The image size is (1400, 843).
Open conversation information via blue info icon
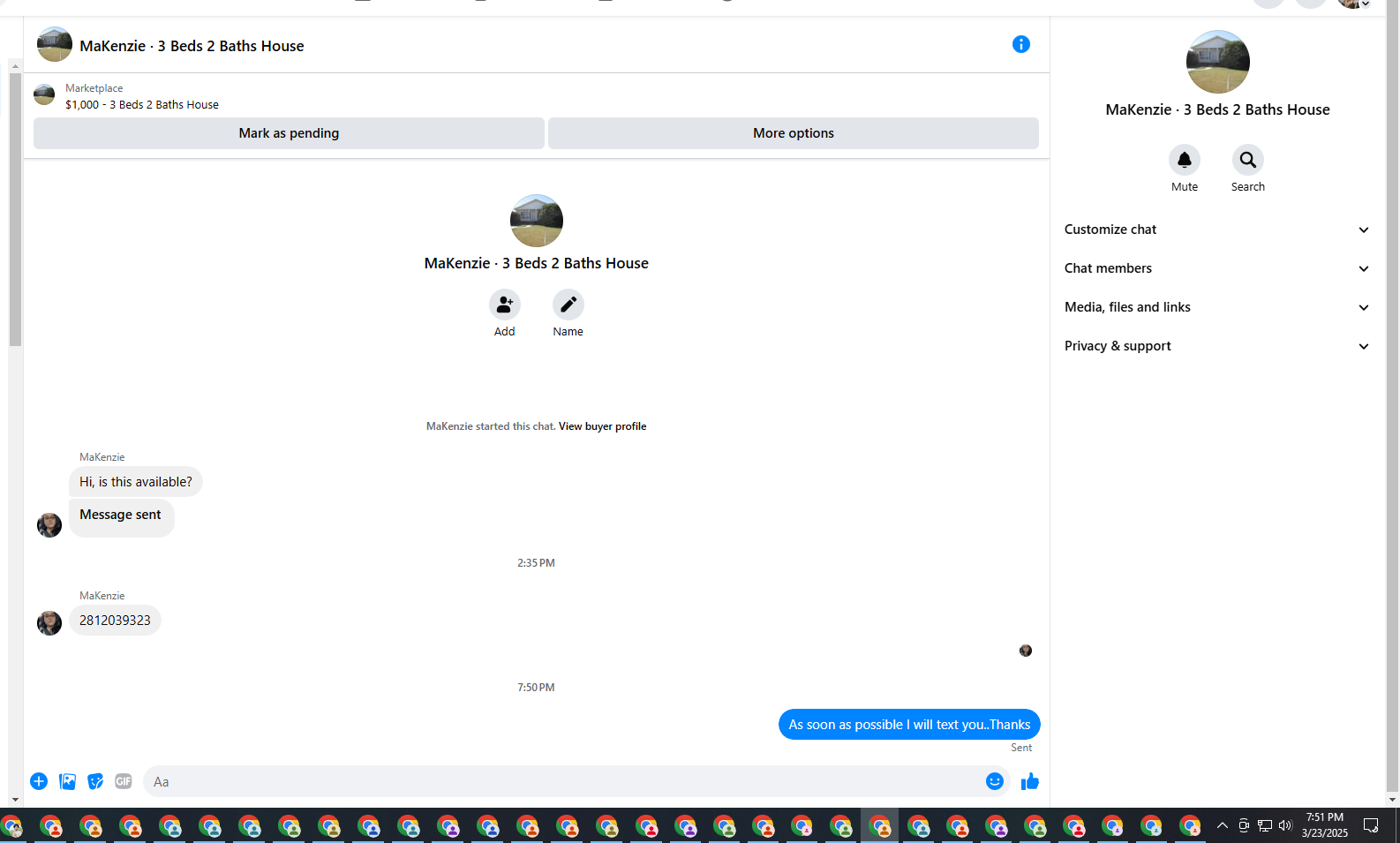[1020, 44]
